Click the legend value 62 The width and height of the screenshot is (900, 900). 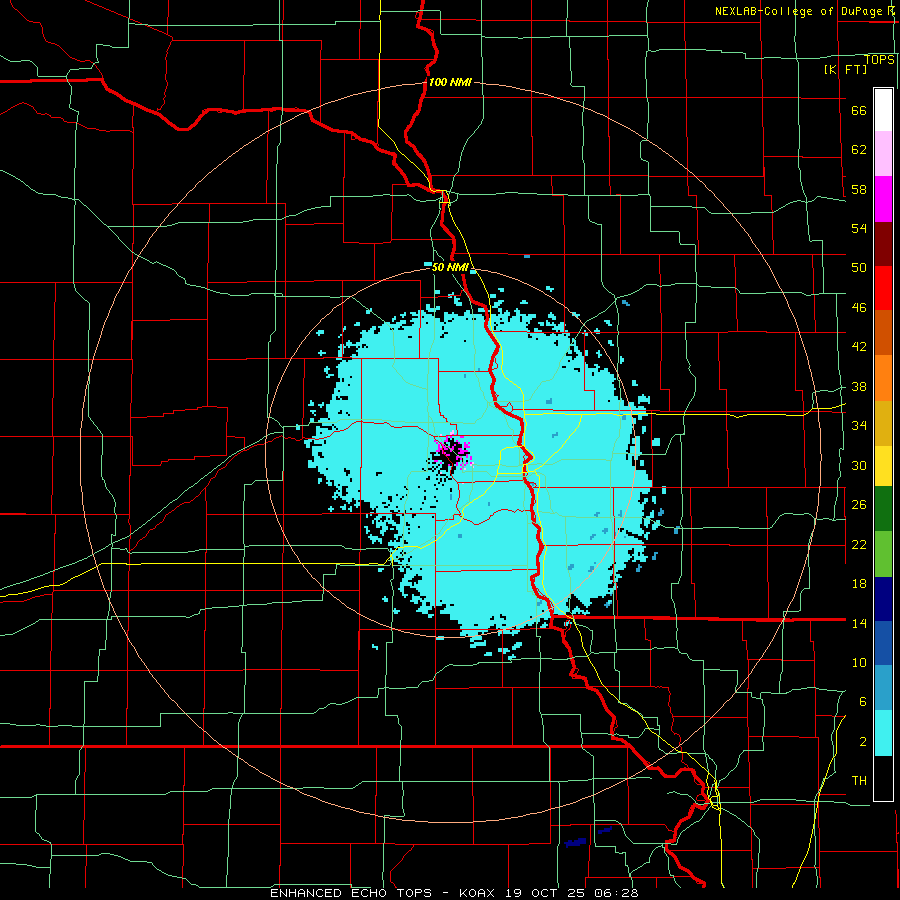pyautogui.click(x=859, y=150)
